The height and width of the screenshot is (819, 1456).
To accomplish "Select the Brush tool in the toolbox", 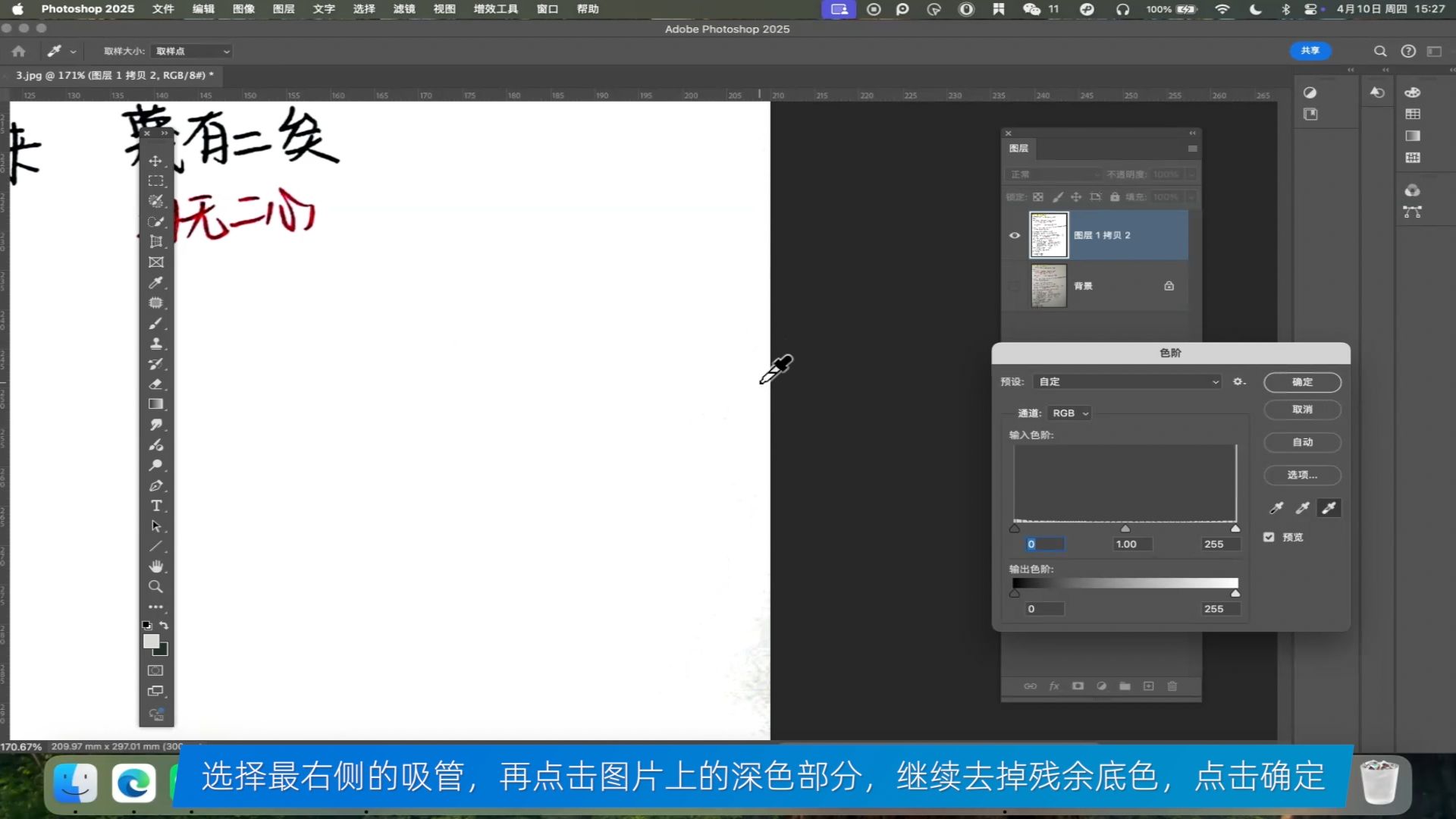I will click(155, 323).
